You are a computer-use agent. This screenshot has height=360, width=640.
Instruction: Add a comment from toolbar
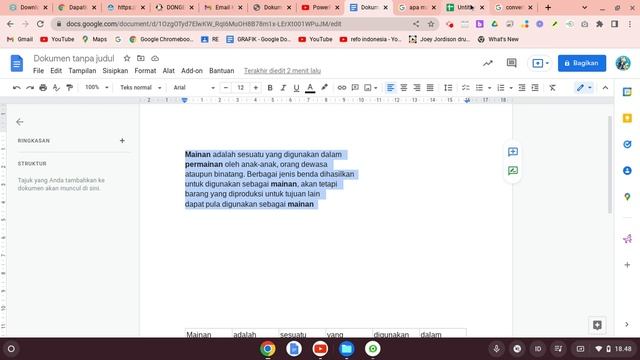click(355, 87)
